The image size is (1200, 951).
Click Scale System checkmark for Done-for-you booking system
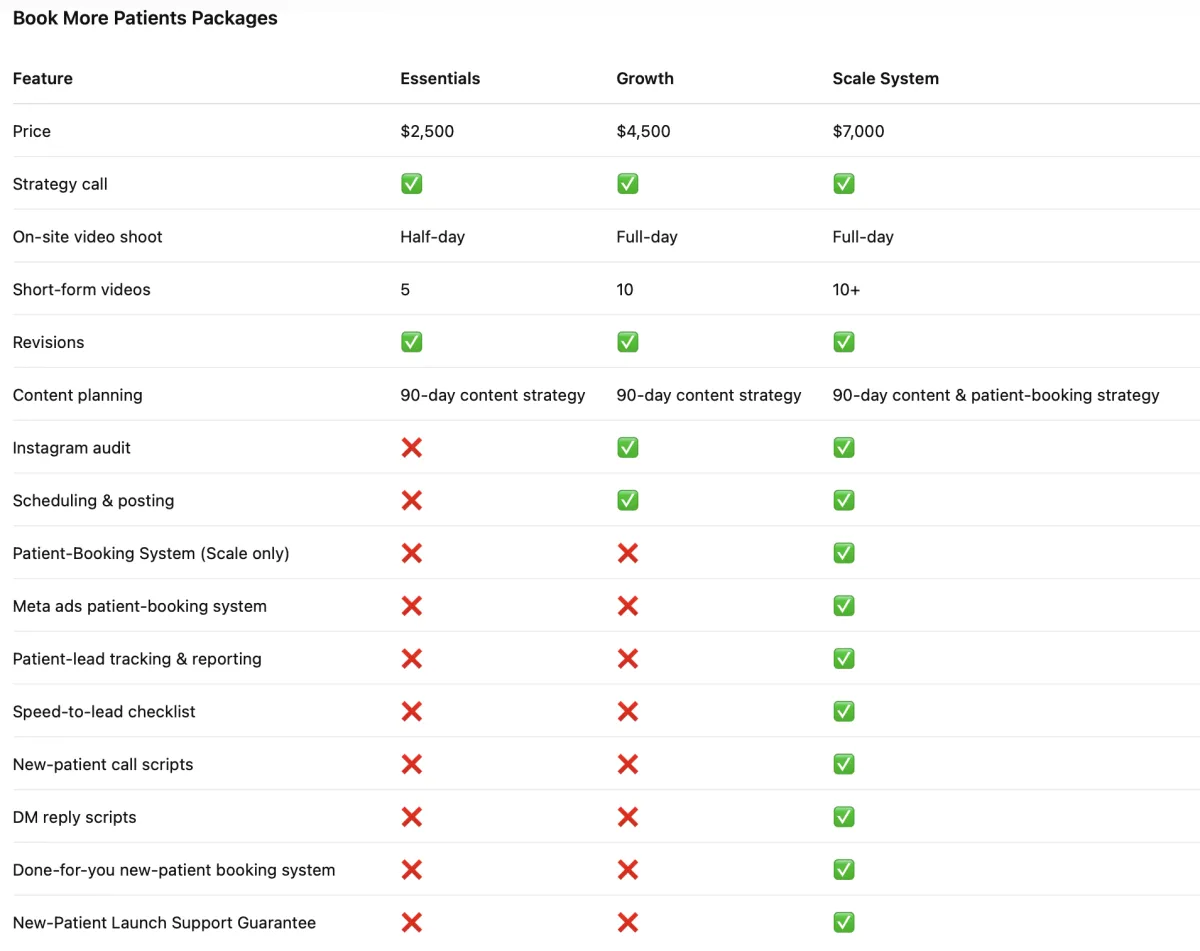coord(843,870)
